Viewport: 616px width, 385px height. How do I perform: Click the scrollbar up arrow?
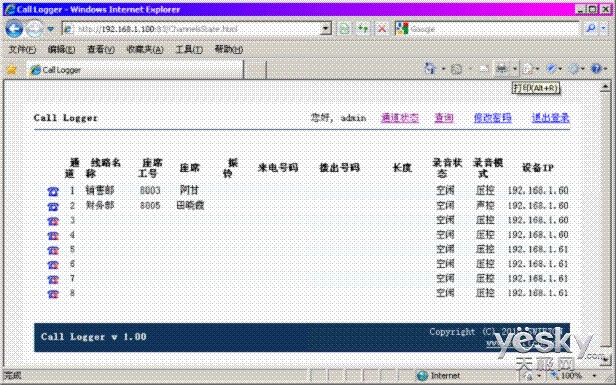[605, 86]
